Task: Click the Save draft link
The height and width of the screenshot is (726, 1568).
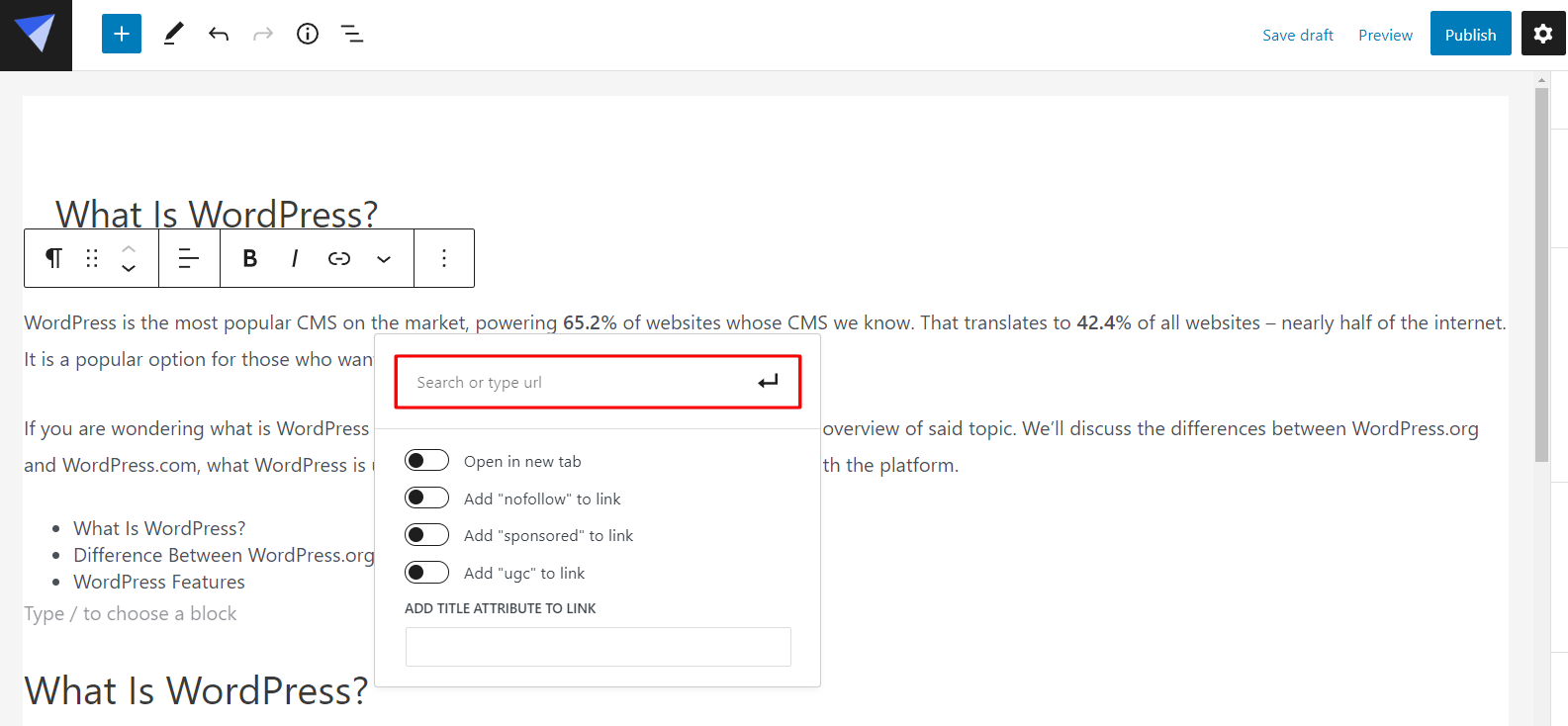Action: 1297,36
